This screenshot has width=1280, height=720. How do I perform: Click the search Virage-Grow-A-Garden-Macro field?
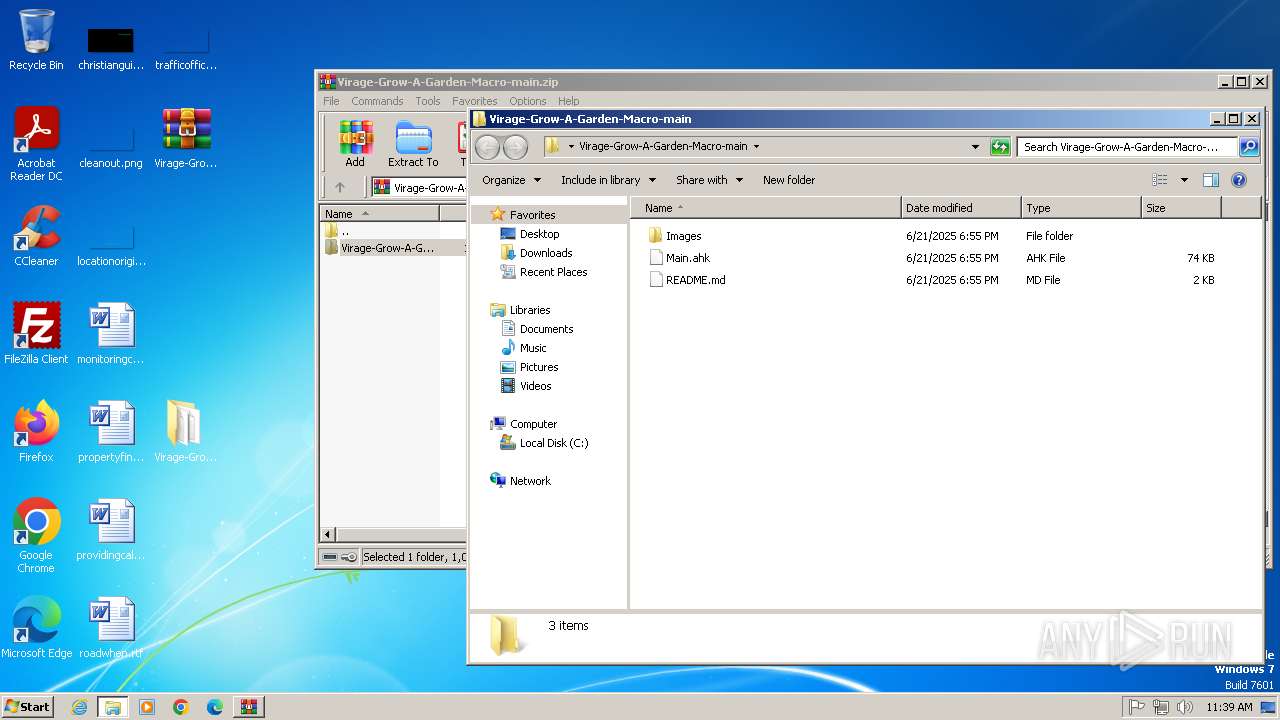(x=1128, y=147)
